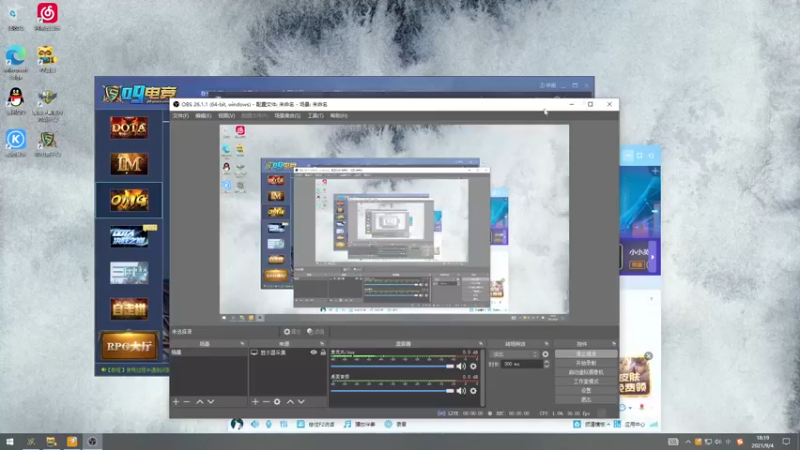This screenshot has width=800, height=450.
Task: Add a new scene with the plus icon
Action: coord(176,402)
